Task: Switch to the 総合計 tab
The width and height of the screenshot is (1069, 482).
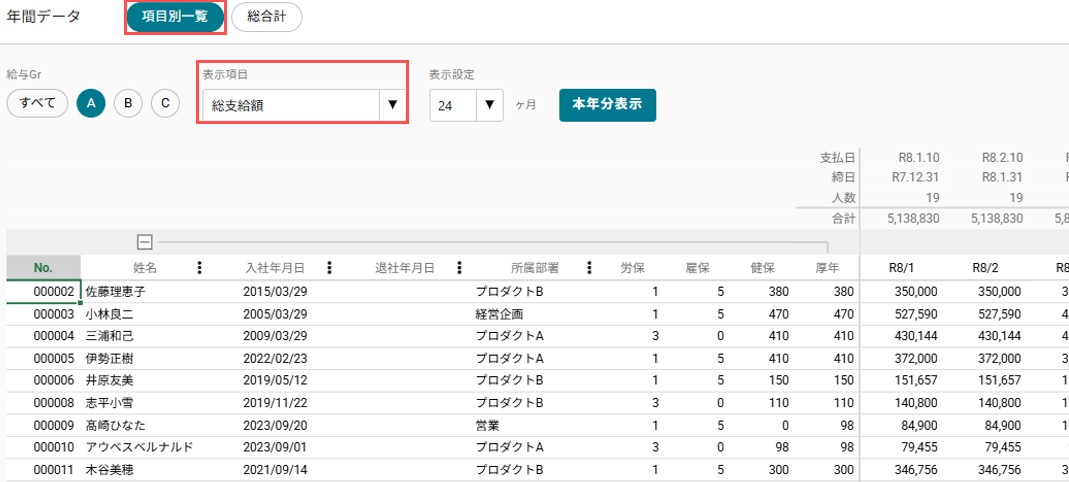Action: click(267, 17)
